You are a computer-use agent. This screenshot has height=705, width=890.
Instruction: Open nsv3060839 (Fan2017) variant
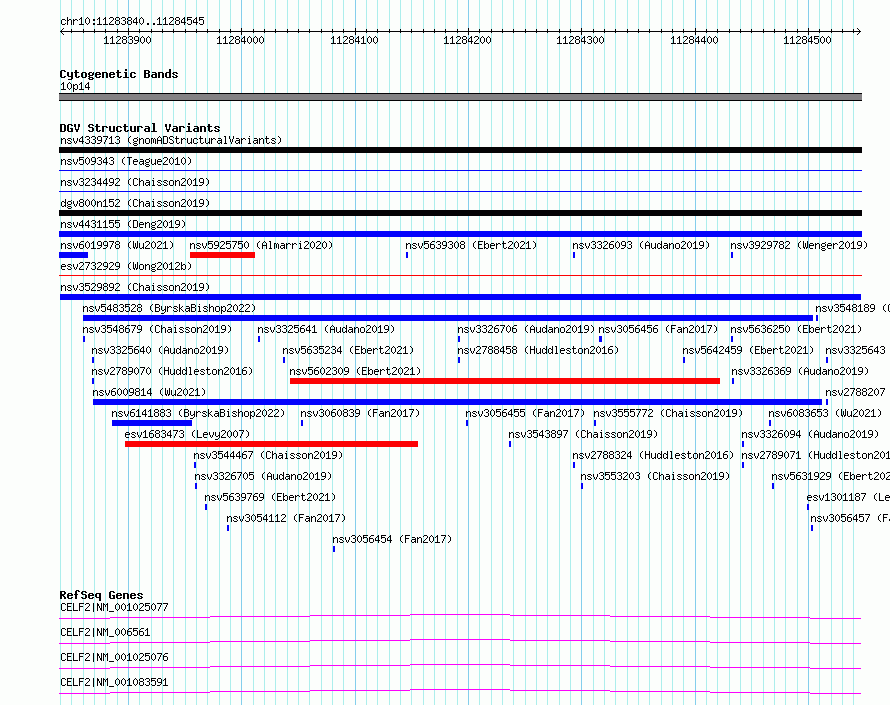coord(360,413)
